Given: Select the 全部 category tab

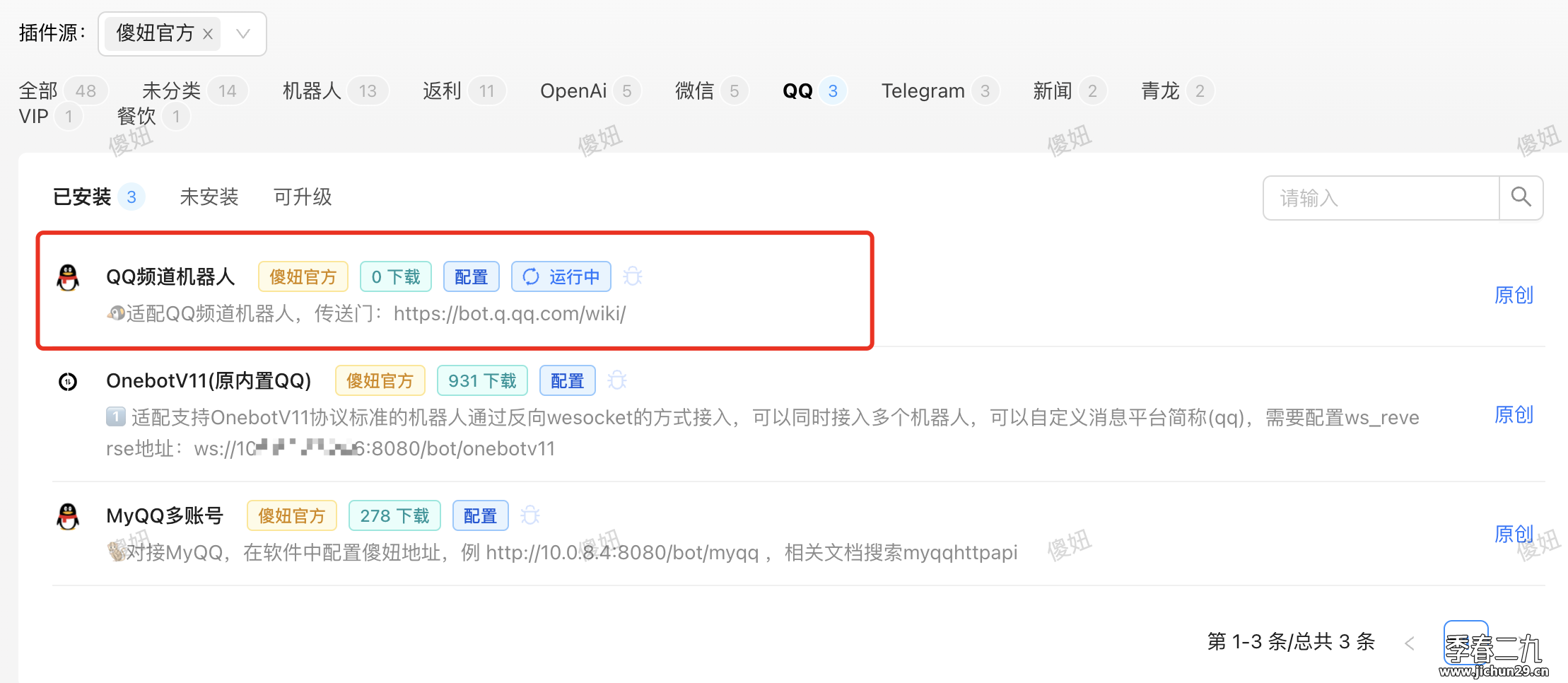Looking at the screenshot, I should pos(62,91).
